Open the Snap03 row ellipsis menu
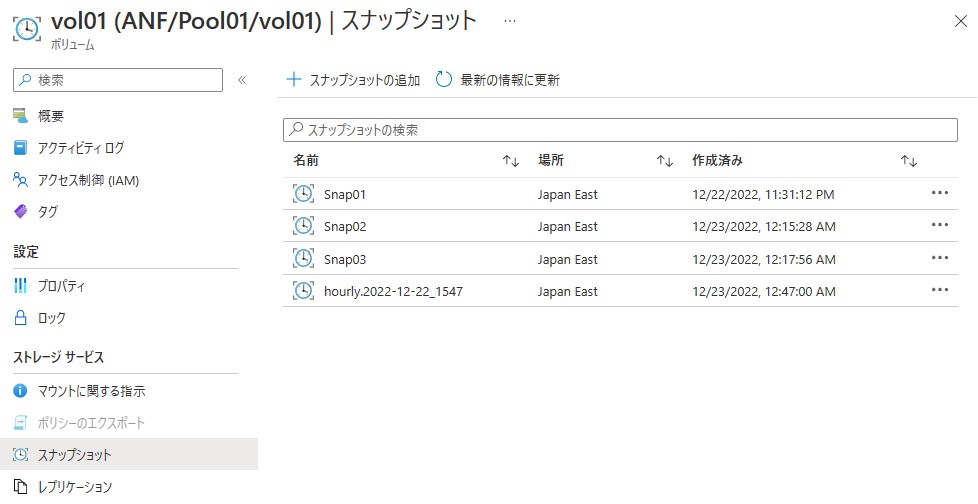Viewport: 978px width, 504px height. tap(940, 258)
